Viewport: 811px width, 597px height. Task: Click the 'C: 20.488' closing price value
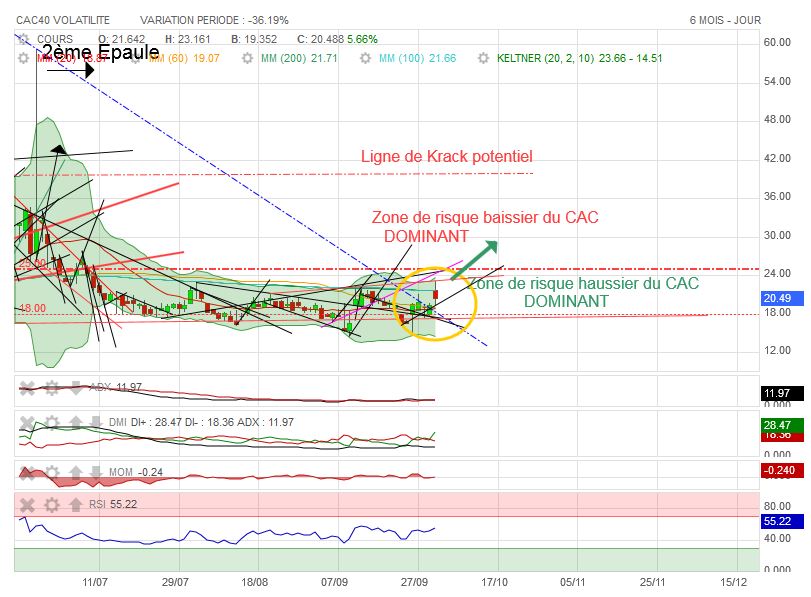tap(320, 39)
